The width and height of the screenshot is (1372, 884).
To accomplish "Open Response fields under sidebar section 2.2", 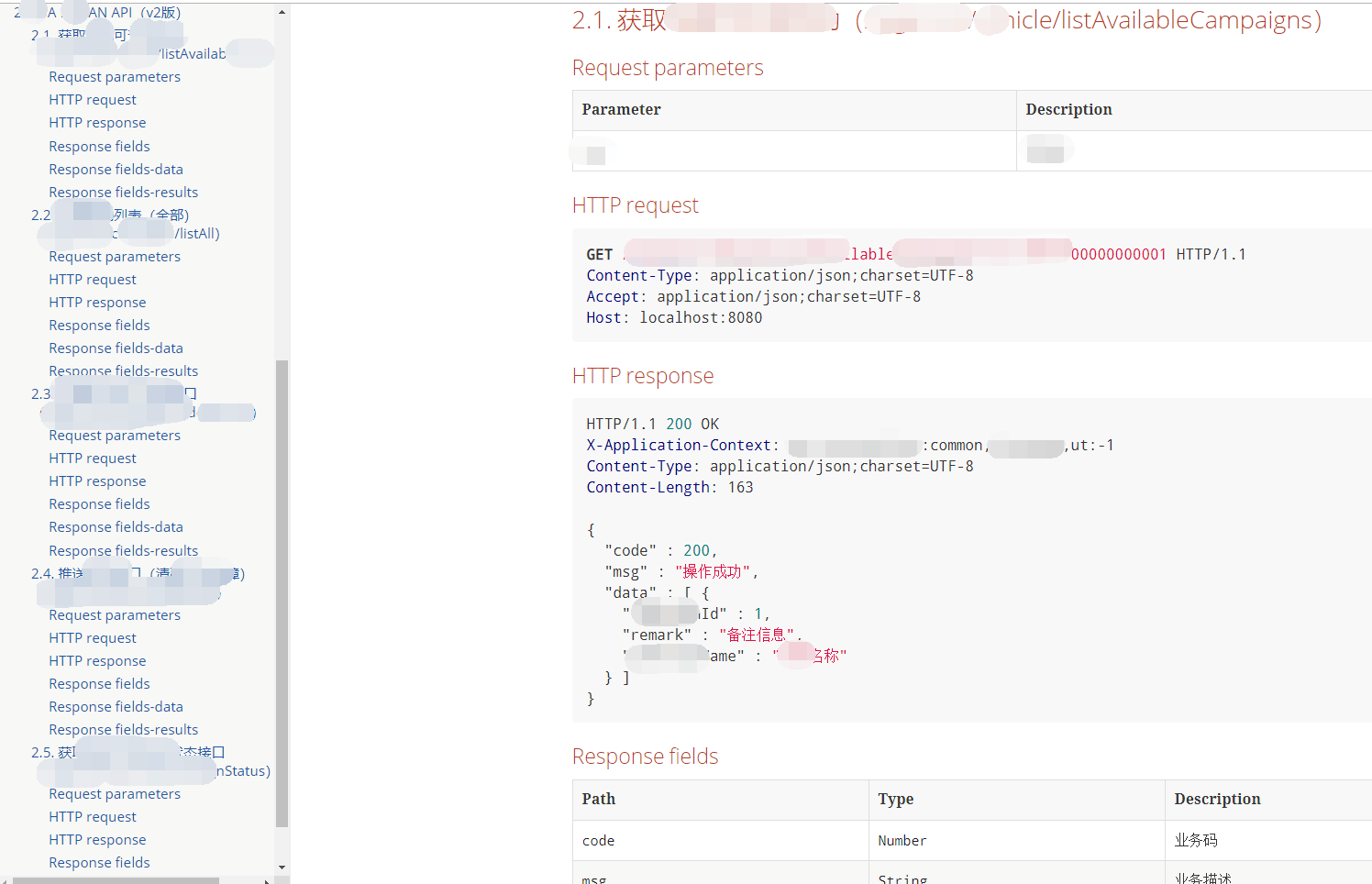I will tap(99, 326).
